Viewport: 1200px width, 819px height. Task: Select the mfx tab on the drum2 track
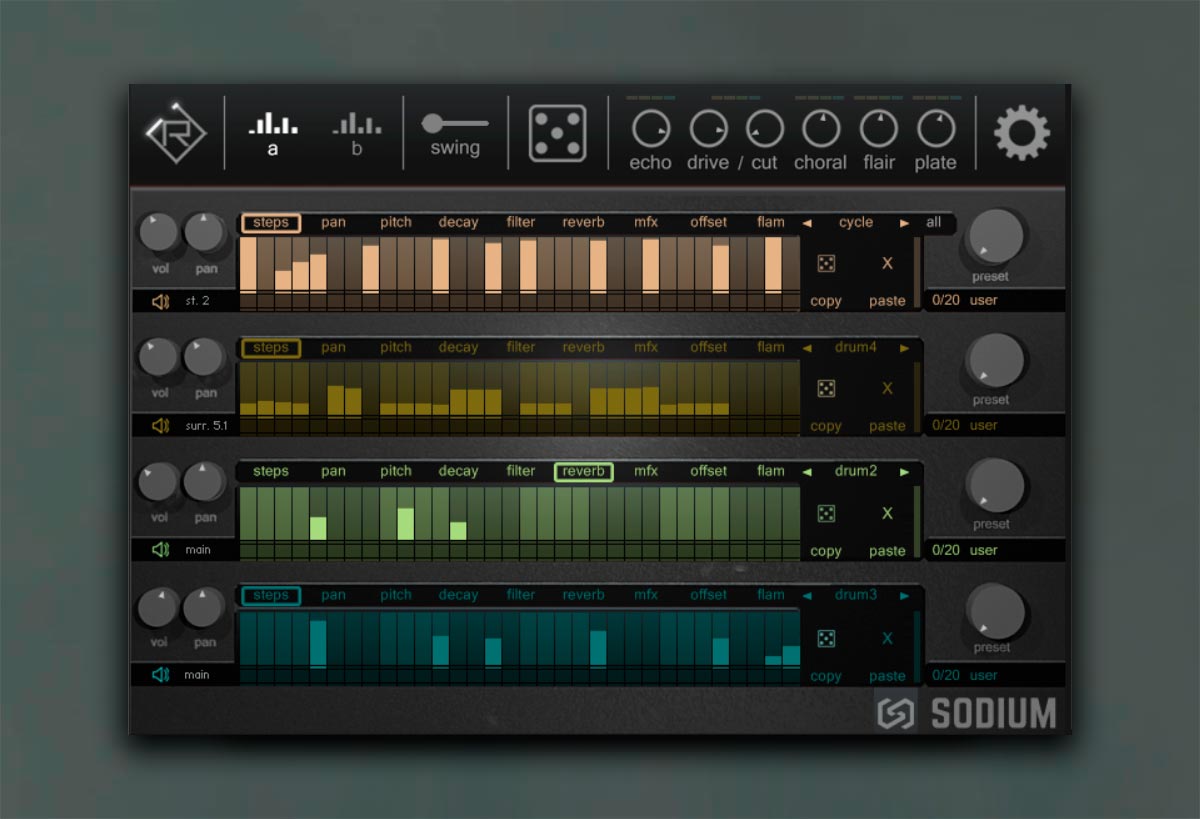[x=646, y=471]
